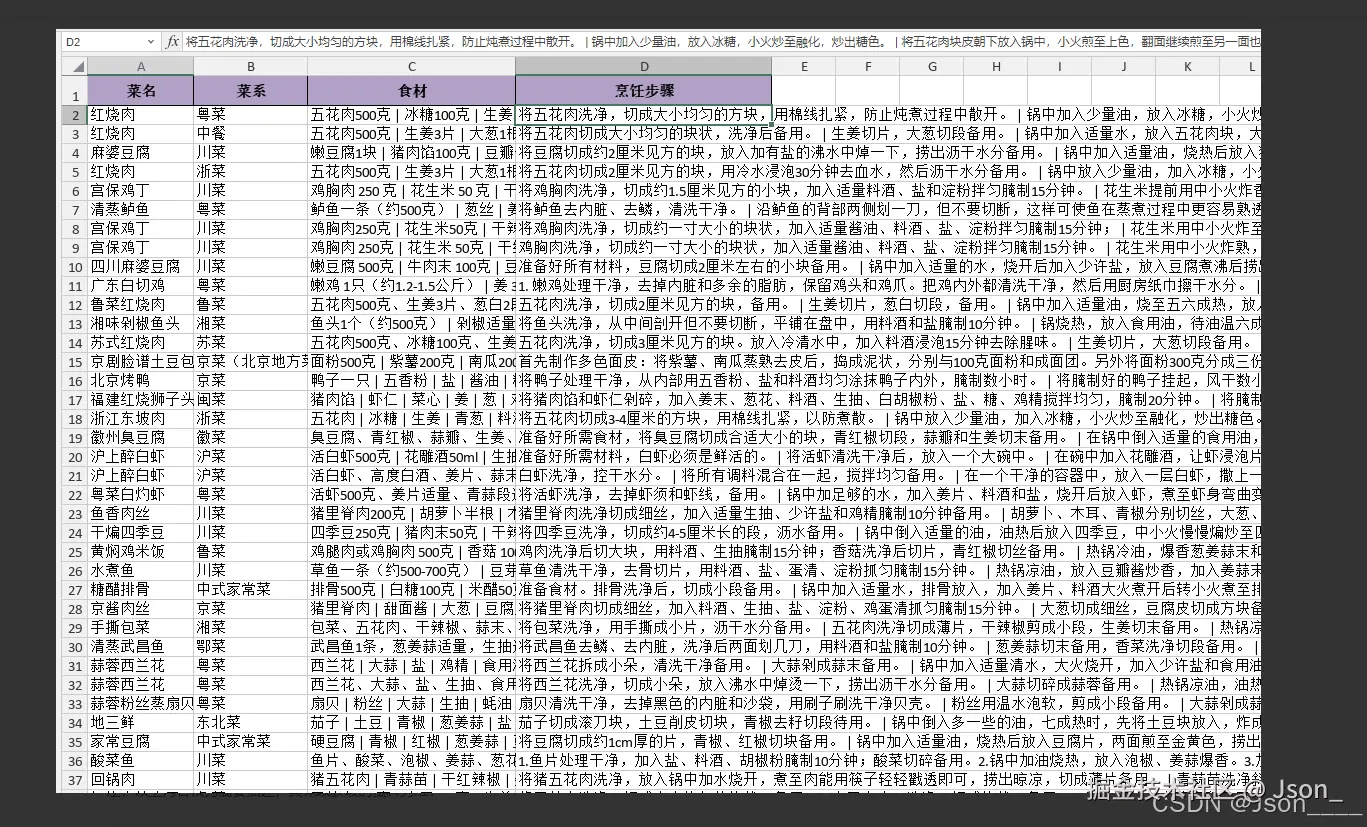Click the ingredients cell starting 鲈鱼一条
This screenshot has height=827, width=1367.
click(x=412, y=209)
